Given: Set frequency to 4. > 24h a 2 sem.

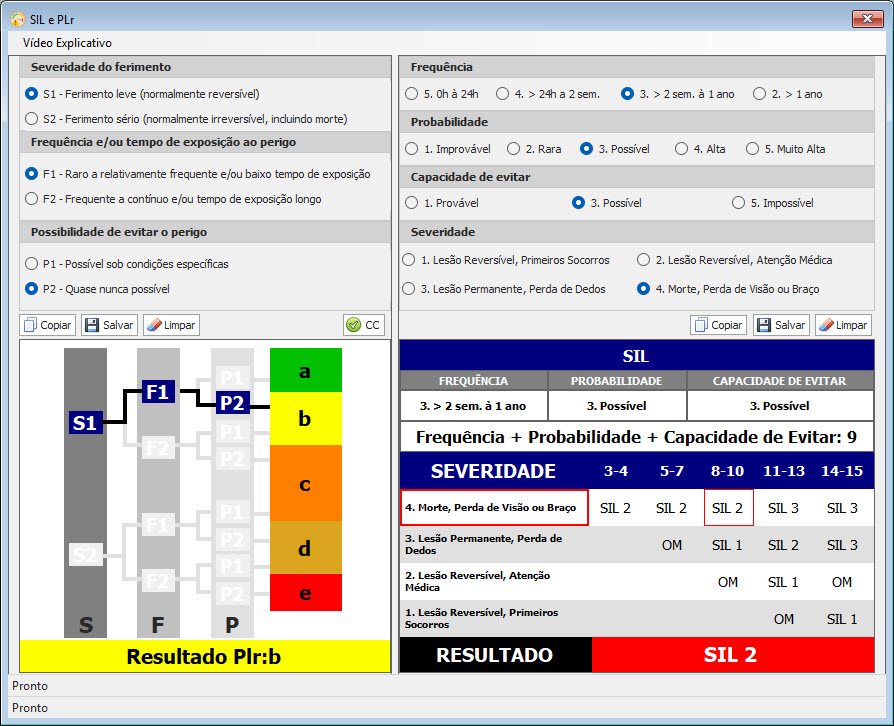Looking at the screenshot, I should tap(548, 94).
